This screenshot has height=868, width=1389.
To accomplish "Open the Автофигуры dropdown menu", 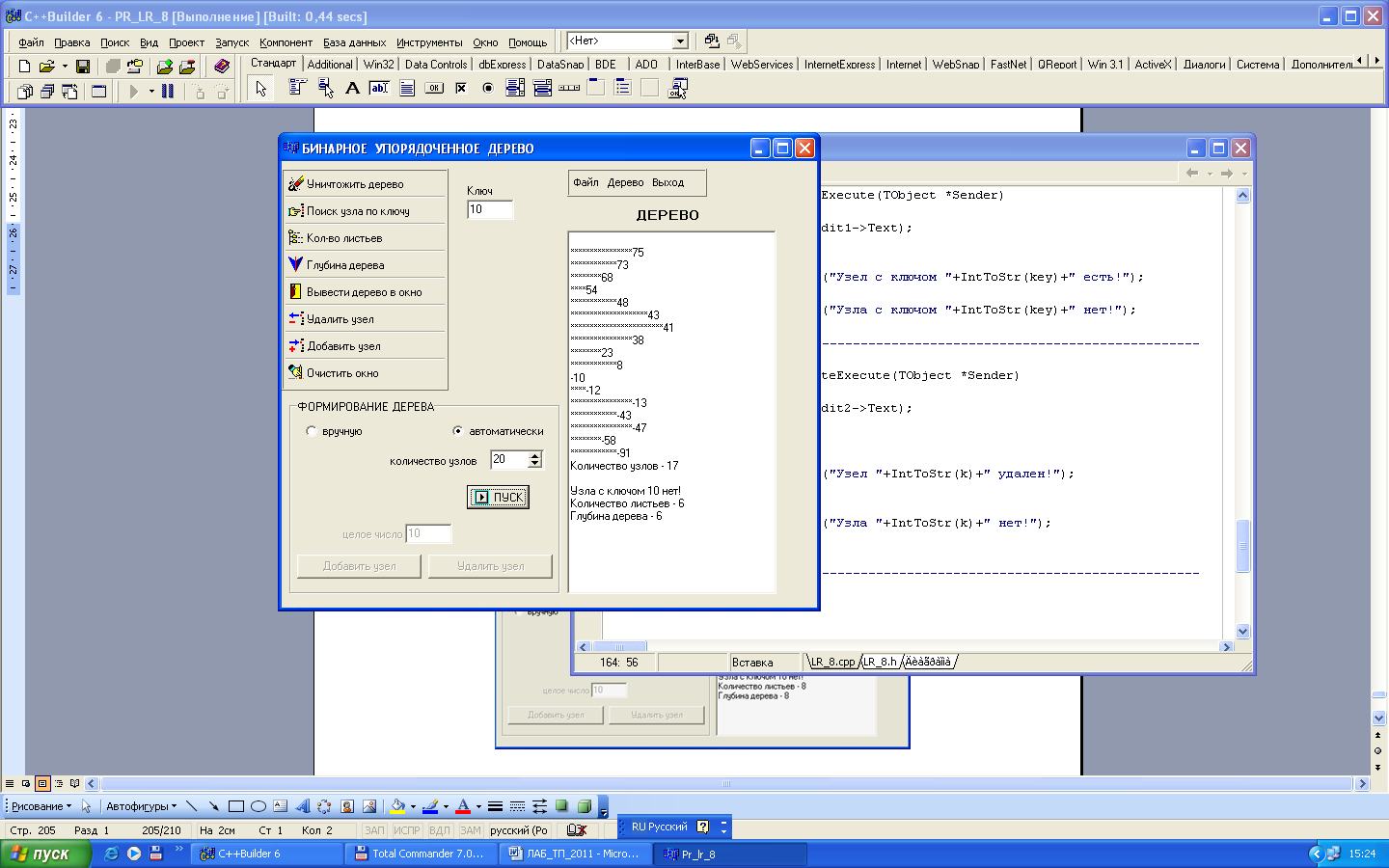I will (141, 806).
